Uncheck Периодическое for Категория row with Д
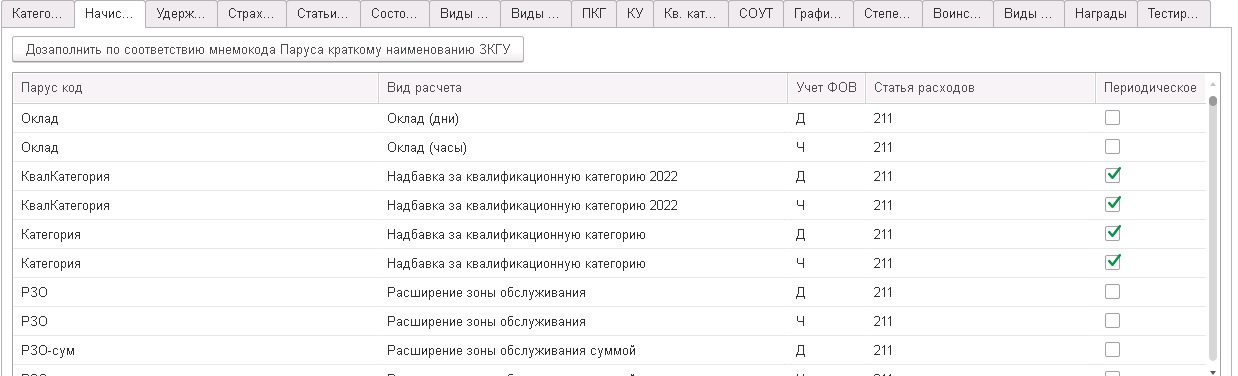Image resolution: width=1238 pixels, height=376 pixels. (x=1112, y=234)
